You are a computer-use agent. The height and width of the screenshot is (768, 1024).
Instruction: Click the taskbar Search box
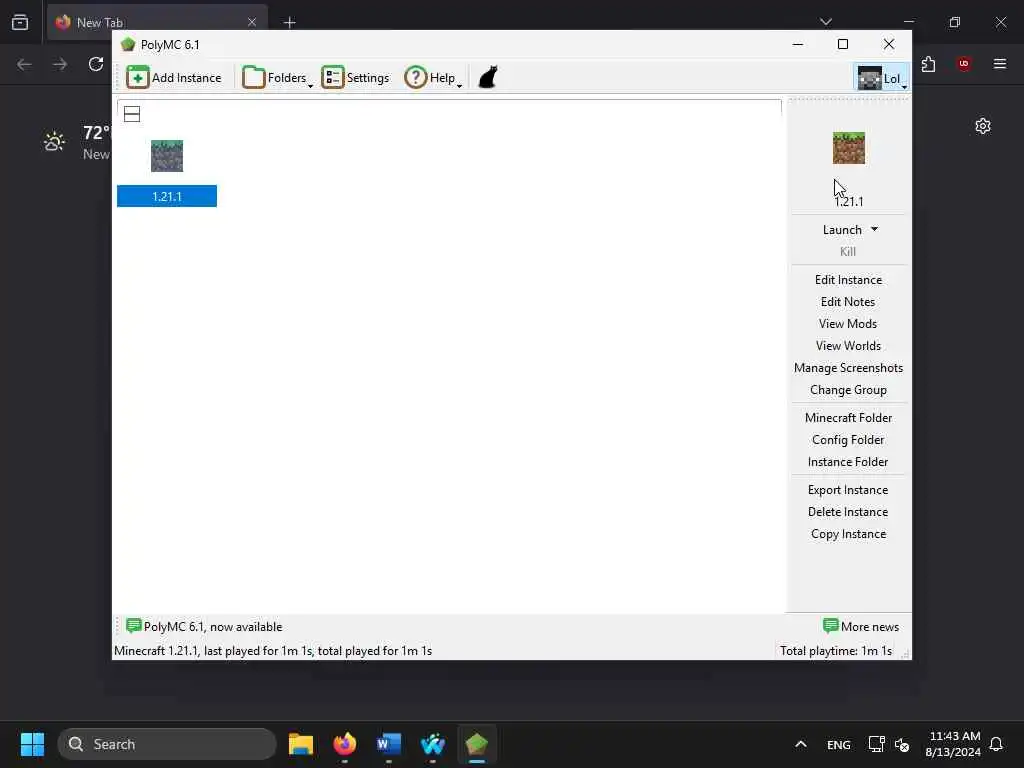click(x=167, y=744)
